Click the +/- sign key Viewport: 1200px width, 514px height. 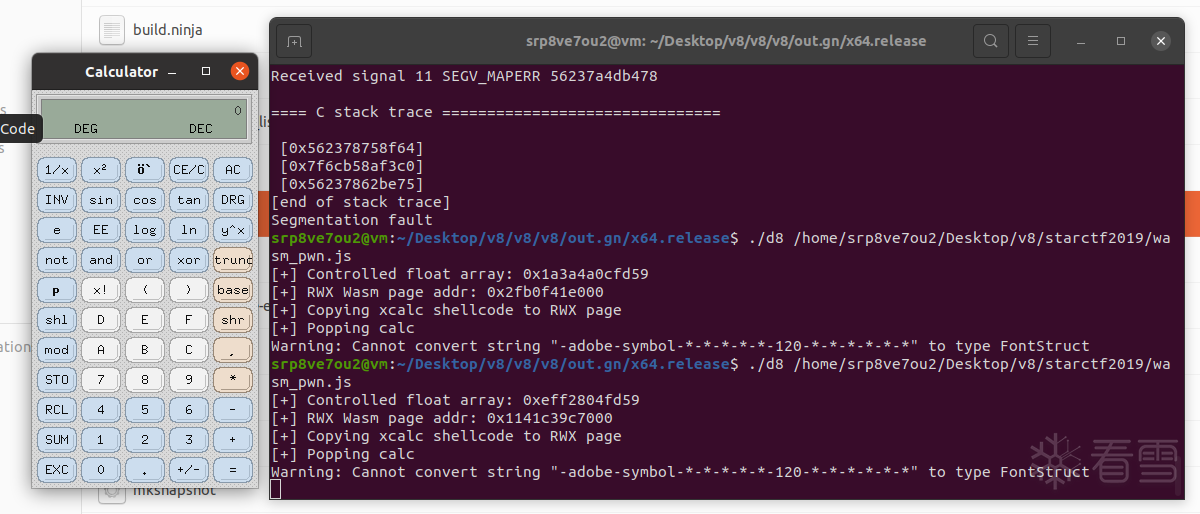coord(189,470)
